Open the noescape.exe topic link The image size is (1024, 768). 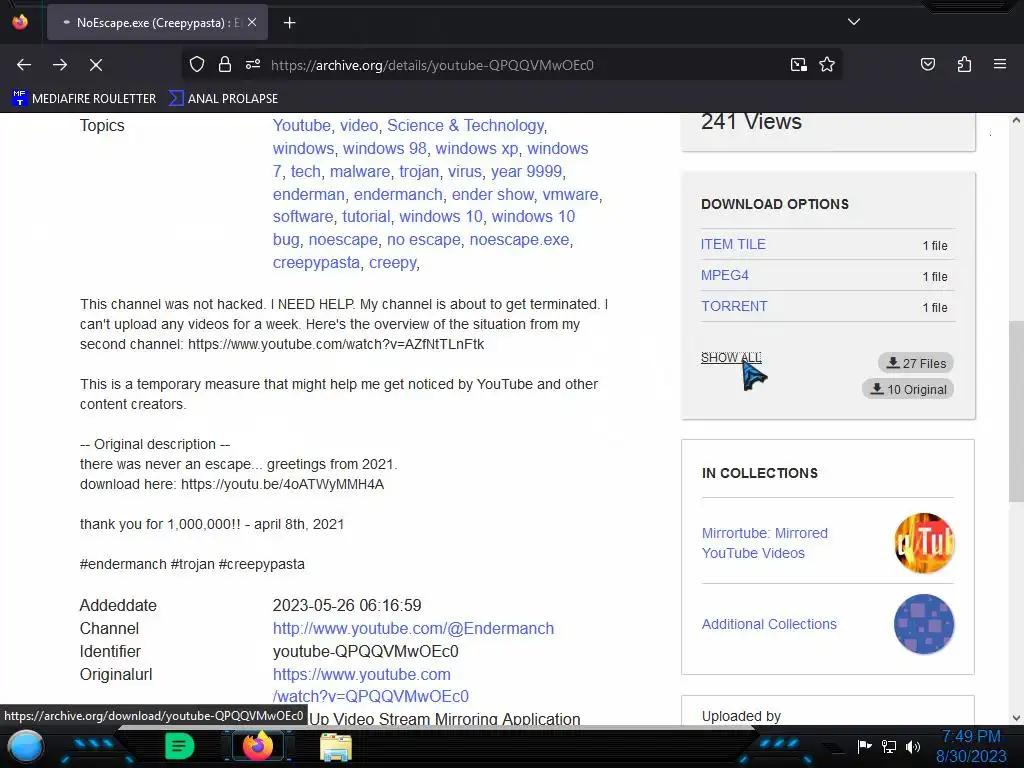[x=520, y=240]
